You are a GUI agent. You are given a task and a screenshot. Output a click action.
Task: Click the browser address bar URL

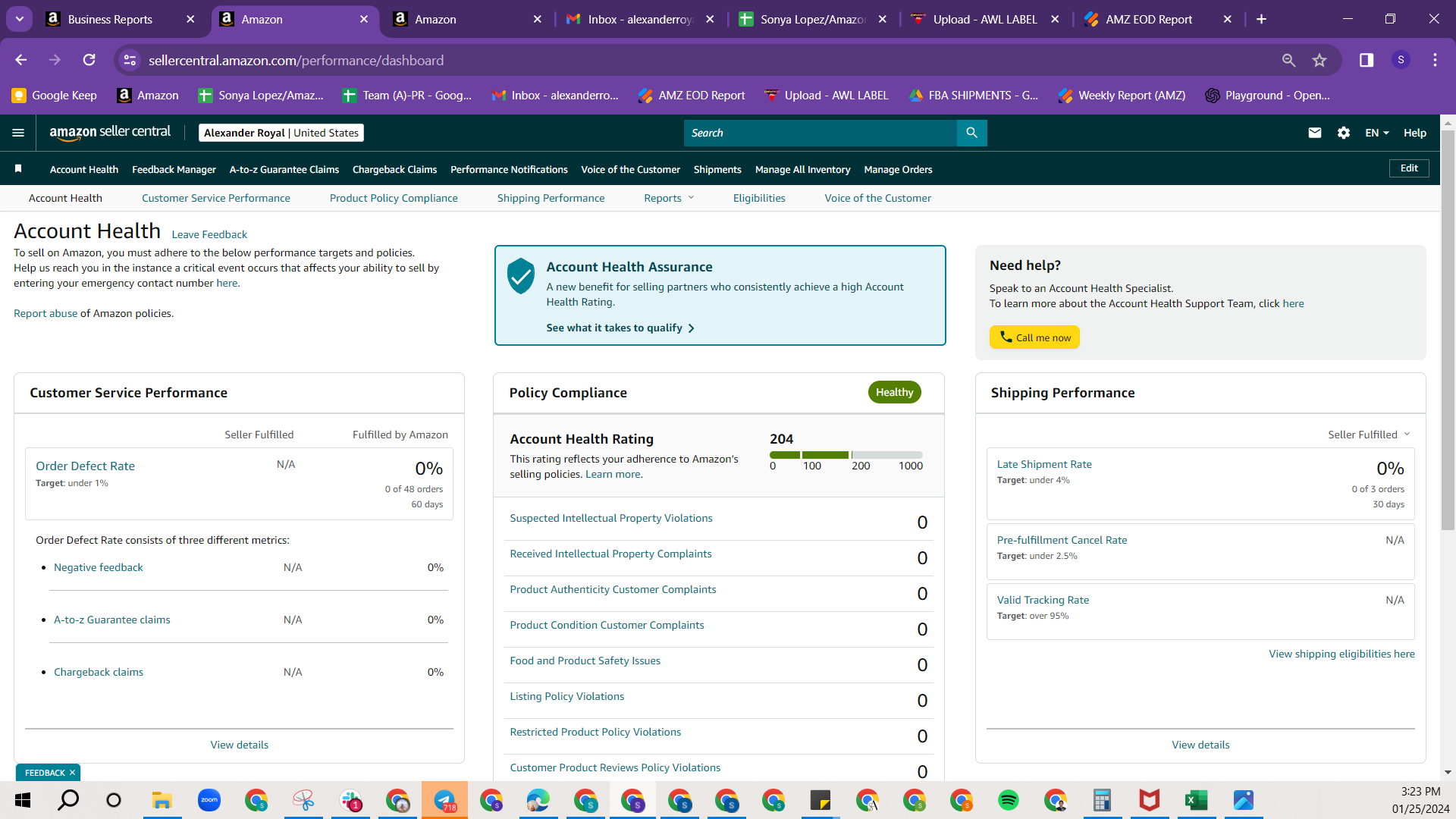(x=296, y=60)
